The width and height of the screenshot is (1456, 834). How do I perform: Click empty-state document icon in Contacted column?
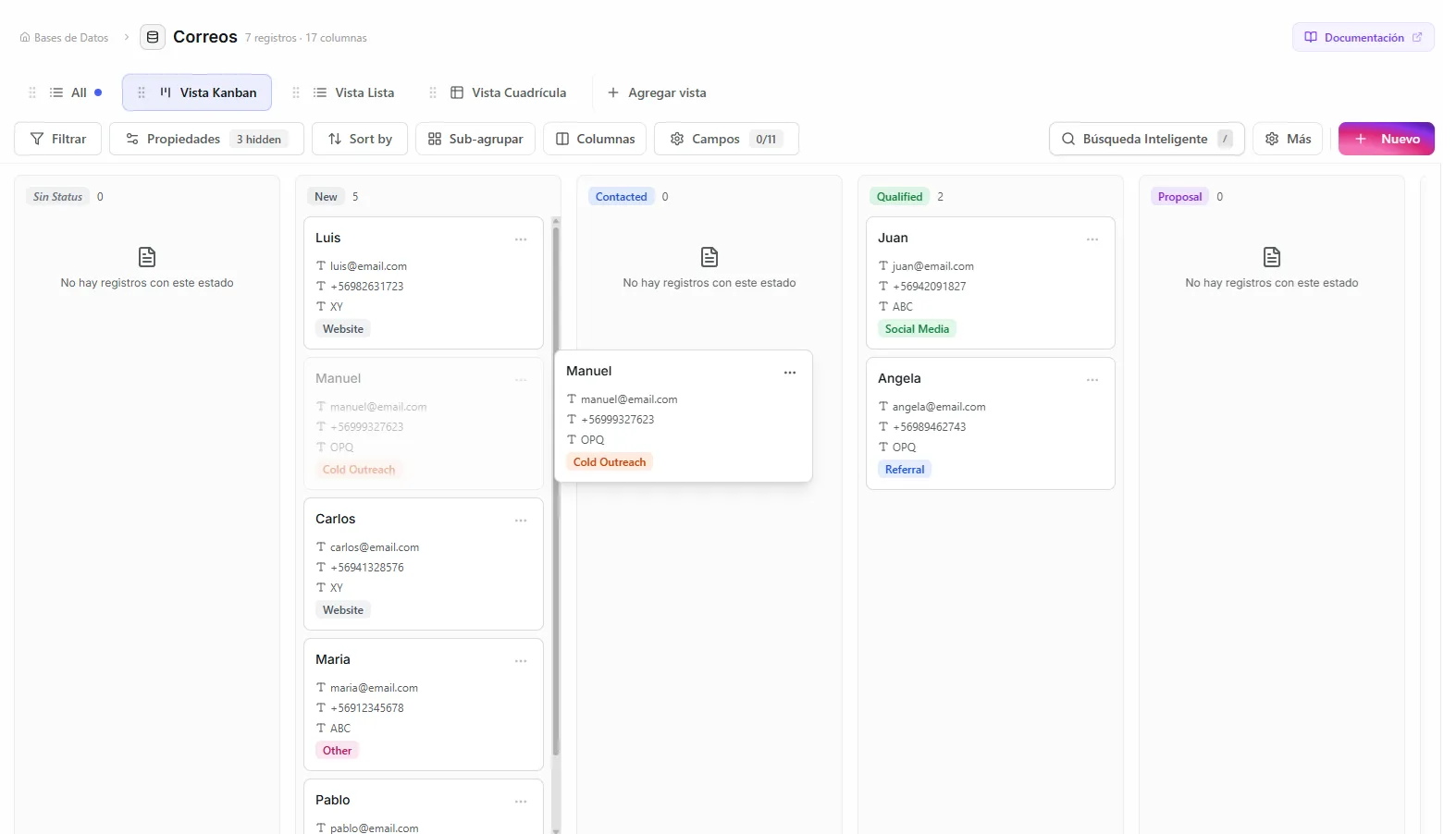click(x=709, y=257)
